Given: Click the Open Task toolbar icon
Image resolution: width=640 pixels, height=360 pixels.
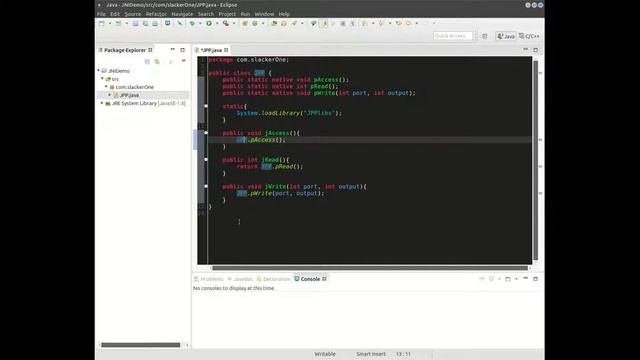Looking at the screenshot, I should (284, 24).
